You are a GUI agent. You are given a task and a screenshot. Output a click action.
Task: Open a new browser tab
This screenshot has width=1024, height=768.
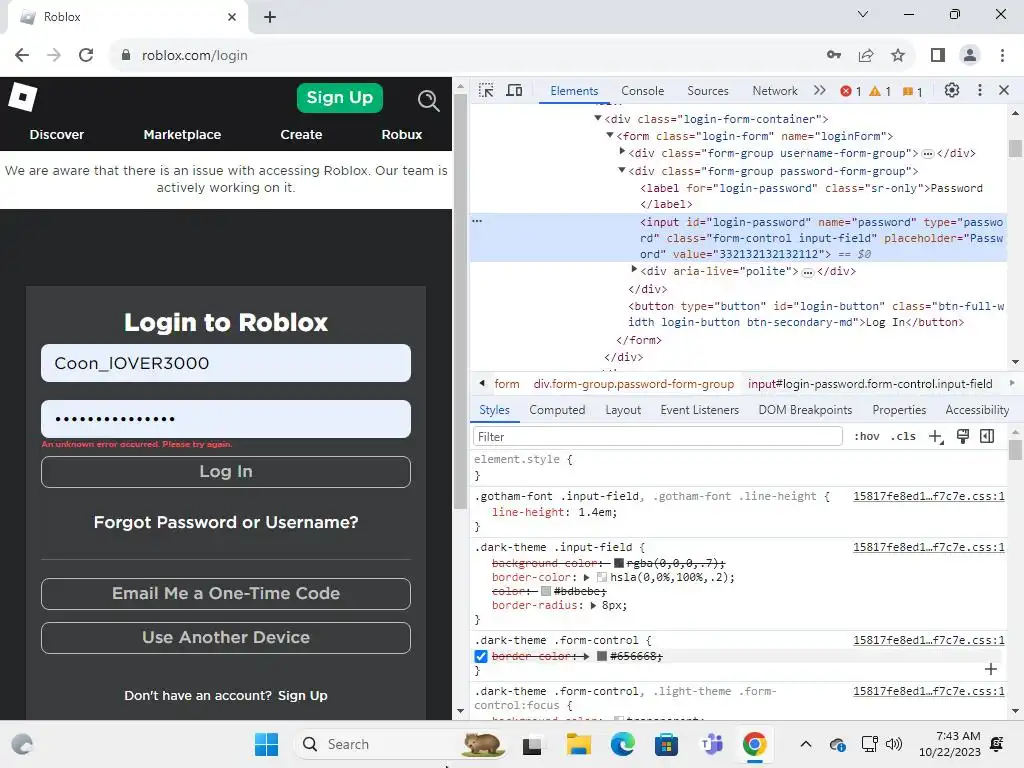point(270,17)
